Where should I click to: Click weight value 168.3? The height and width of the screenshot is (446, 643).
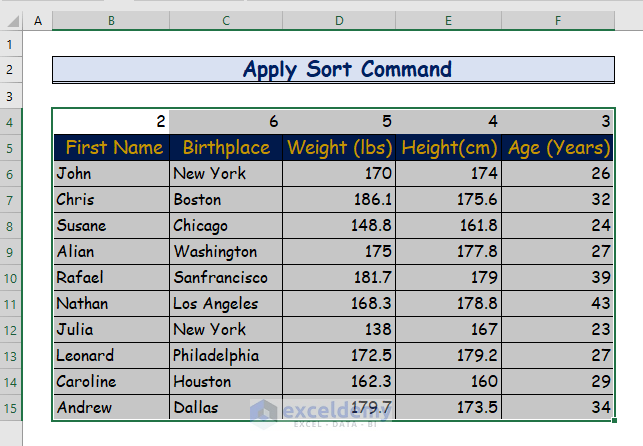pos(339,304)
